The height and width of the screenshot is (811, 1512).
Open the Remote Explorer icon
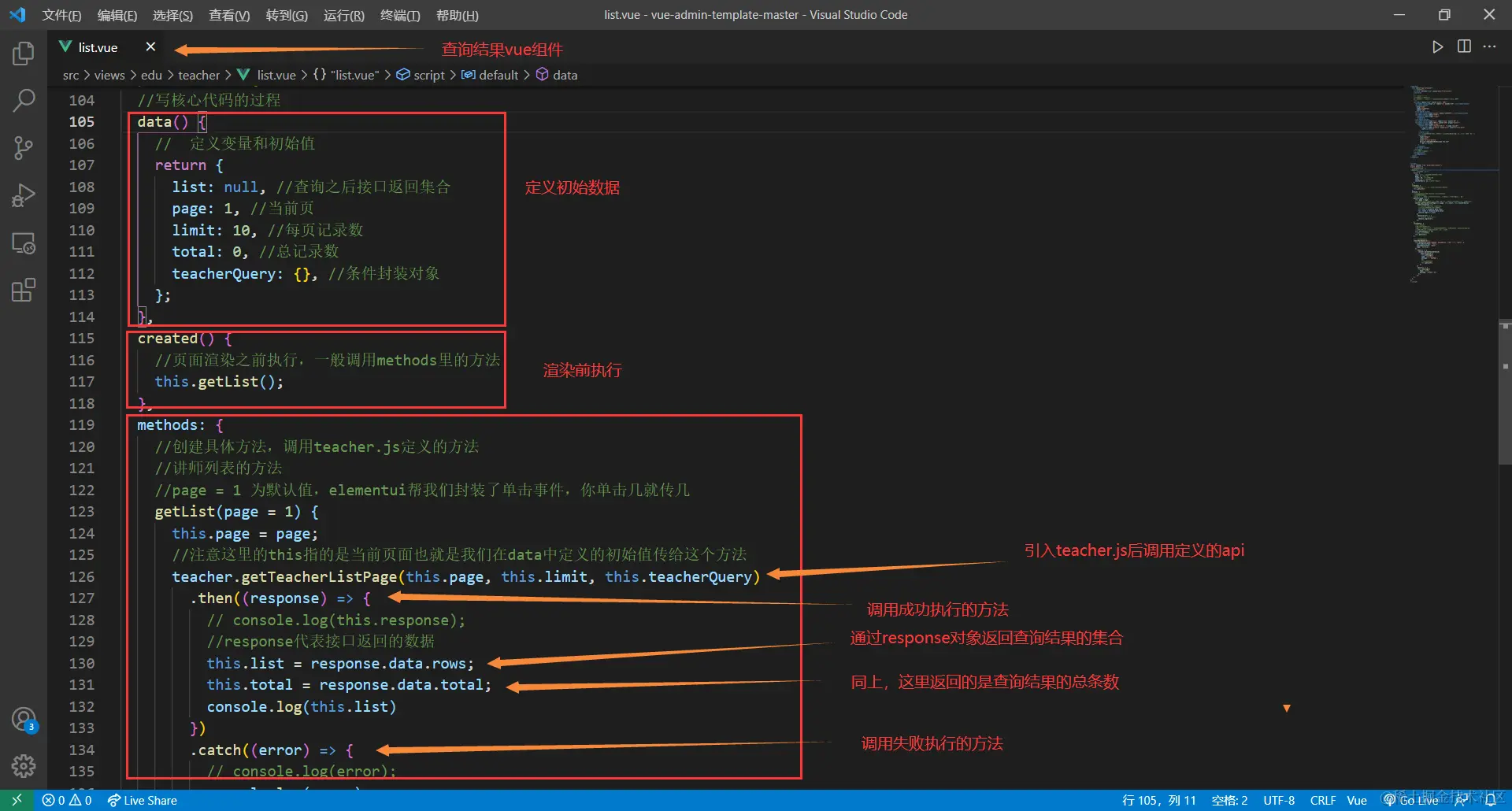23,243
